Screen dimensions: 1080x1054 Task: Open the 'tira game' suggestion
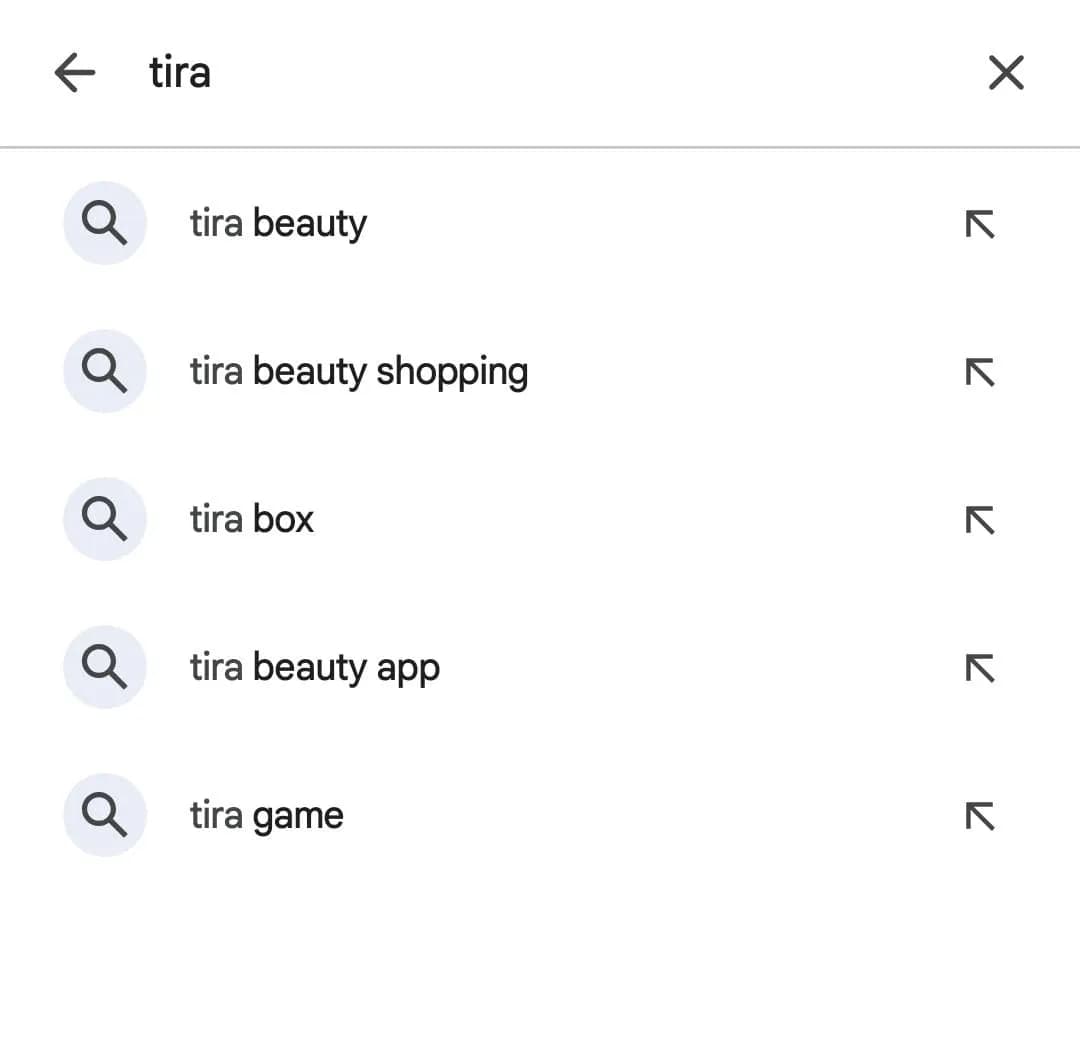[x=267, y=815]
